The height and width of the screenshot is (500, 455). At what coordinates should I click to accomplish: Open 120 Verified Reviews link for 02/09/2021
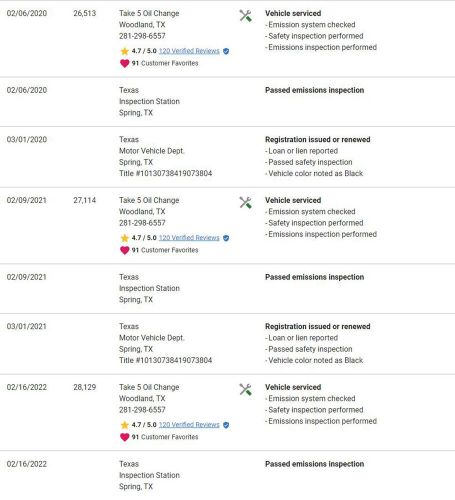[189, 238]
